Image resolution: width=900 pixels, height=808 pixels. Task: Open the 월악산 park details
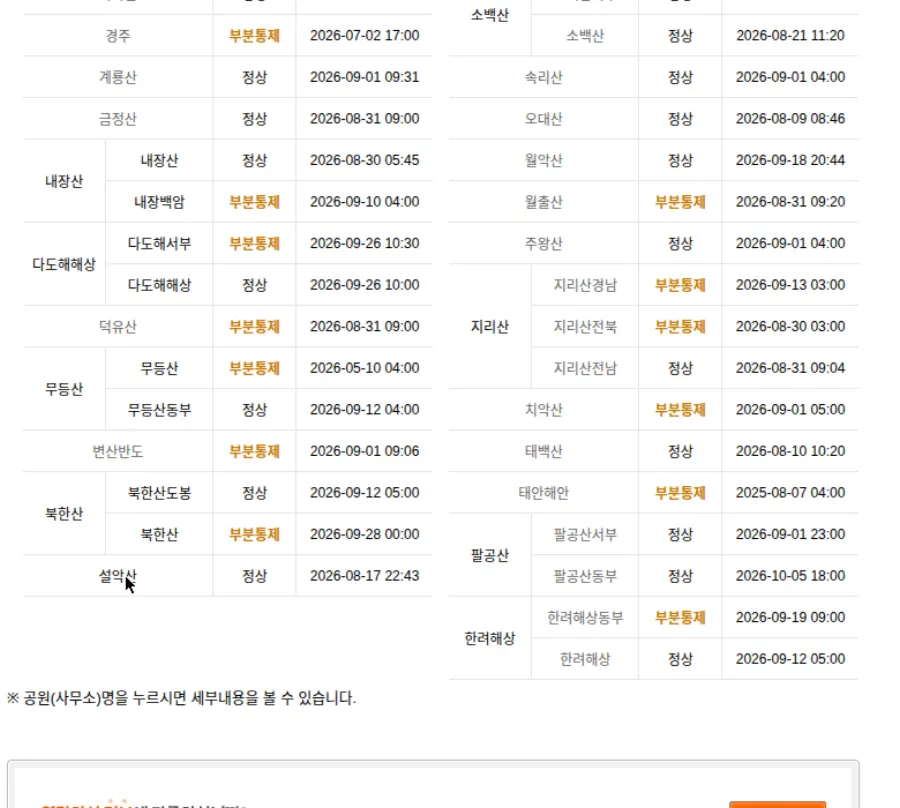coord(544,160)
